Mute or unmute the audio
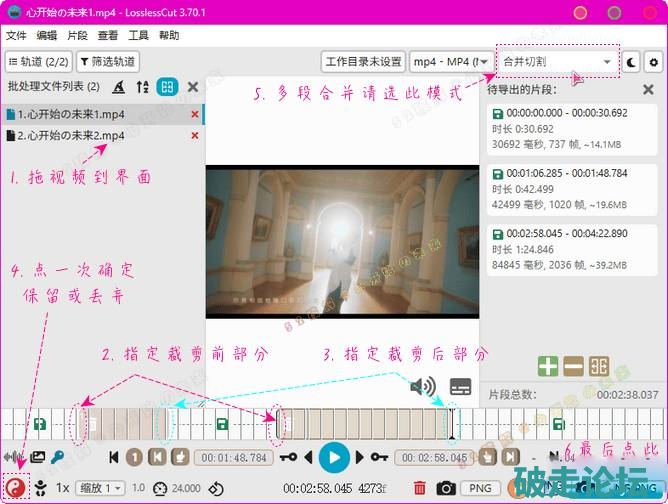The width and height of the screenshot is (668, 504). tap(423, 386)
